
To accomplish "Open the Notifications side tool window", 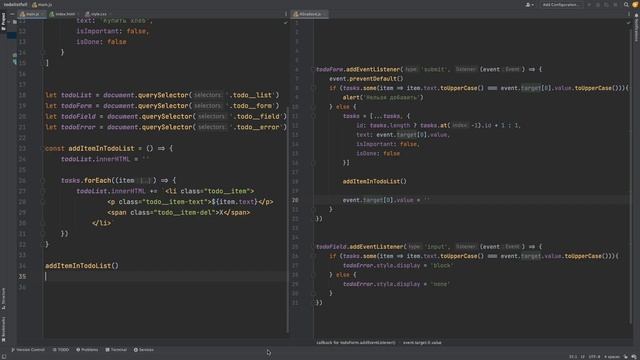I will (x=636, y=27).
